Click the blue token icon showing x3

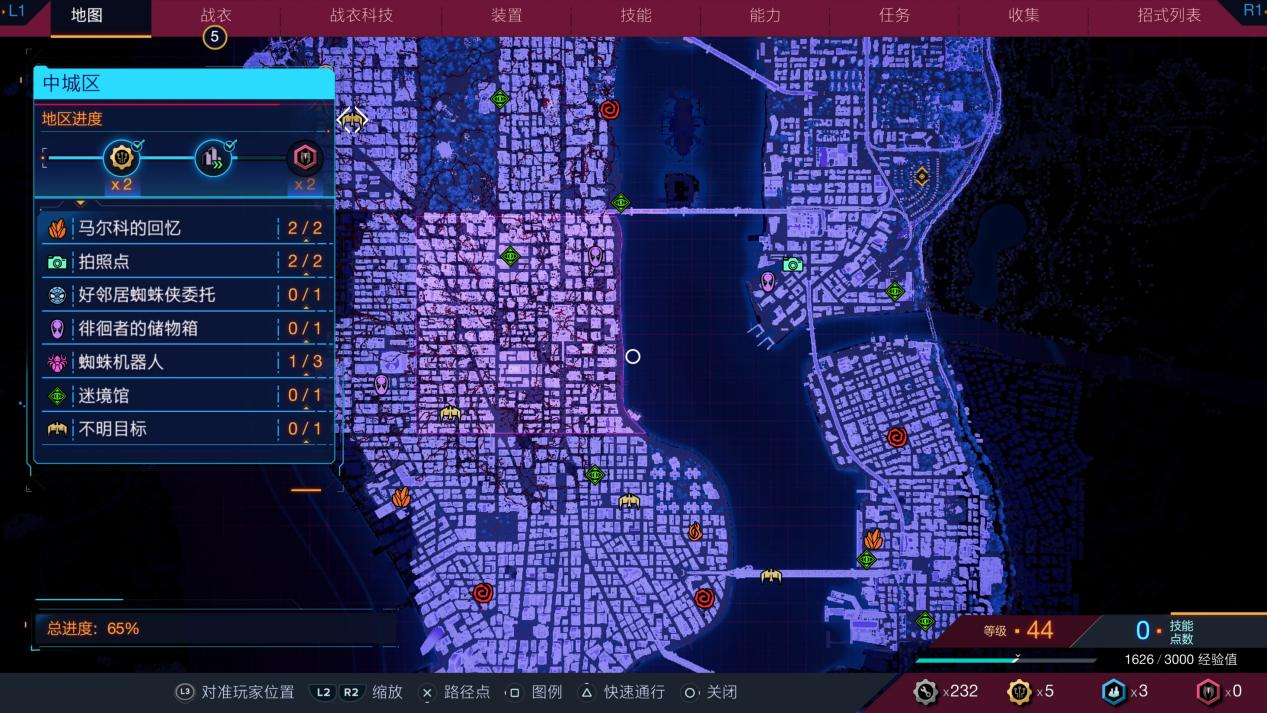point(1113,691)
